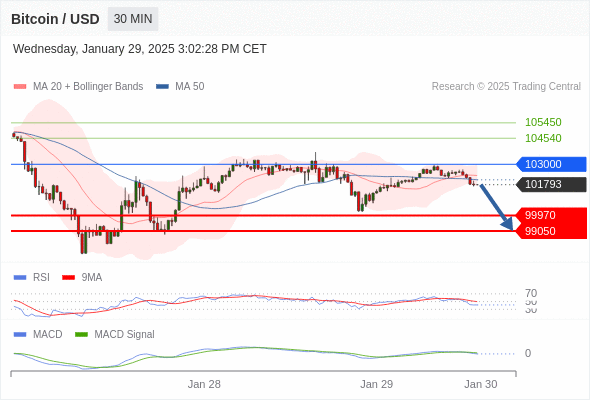Select the 101793 current price tag
590x400 pixels.
pyautogui.click(x=551, y=184)
